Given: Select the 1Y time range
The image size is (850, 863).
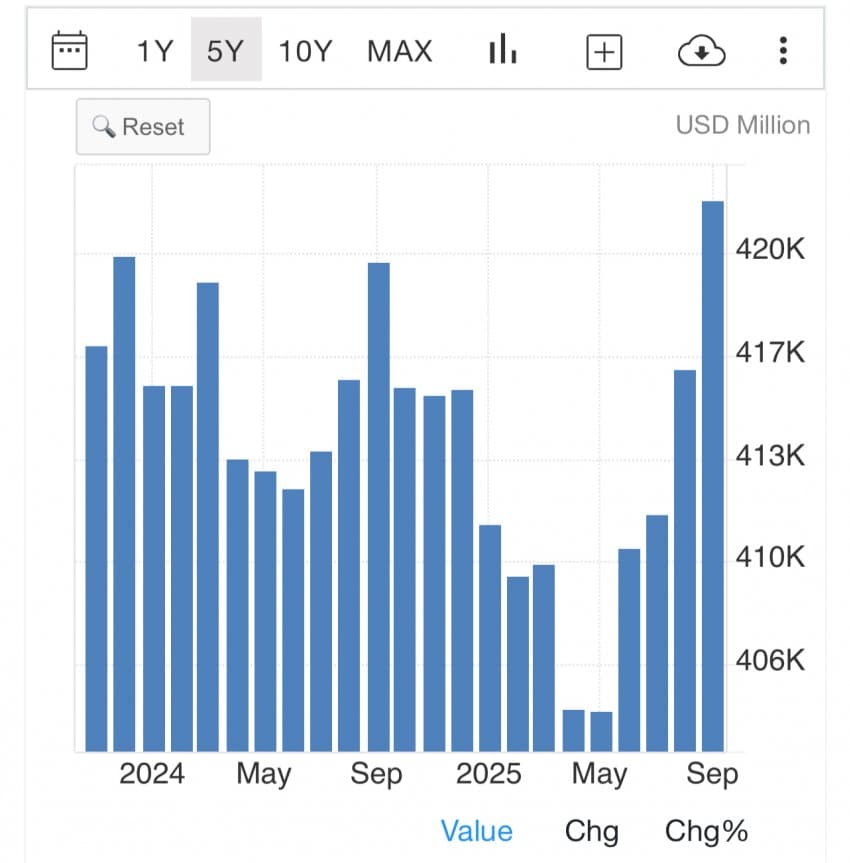Looking at the screenshot, I should tap(155, 50).
